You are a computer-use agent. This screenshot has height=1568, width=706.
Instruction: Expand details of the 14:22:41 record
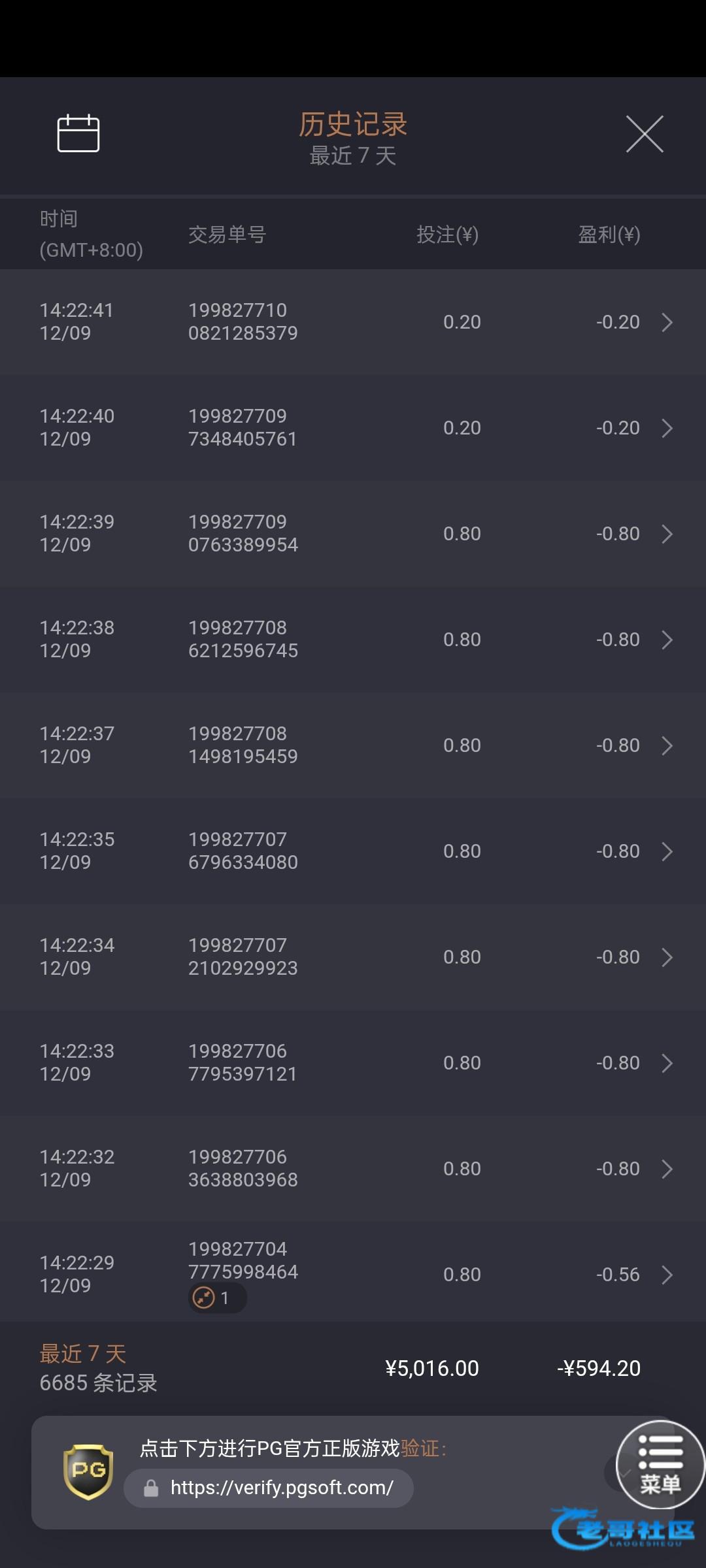[x=667, y=322]
